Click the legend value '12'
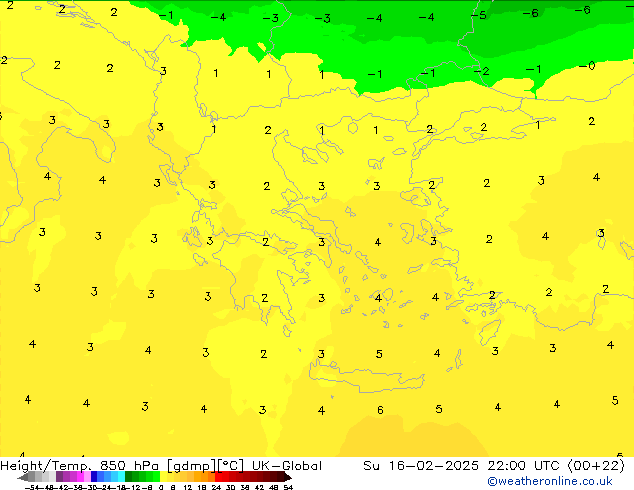Image resolution: width=634 pixels, height=490 pixels. click(x=188, y=487)
